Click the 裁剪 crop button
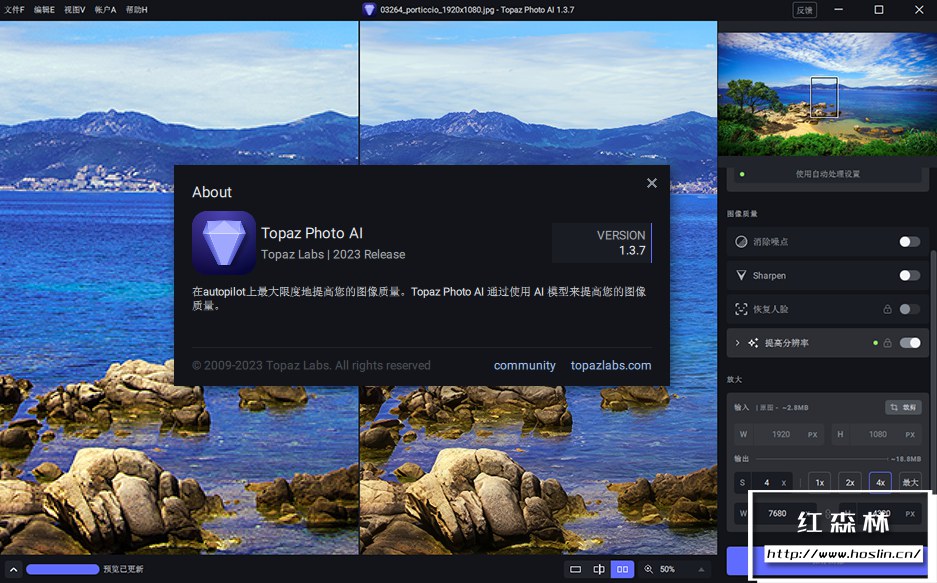Screen dimensions: 937x583 point(903,407)
